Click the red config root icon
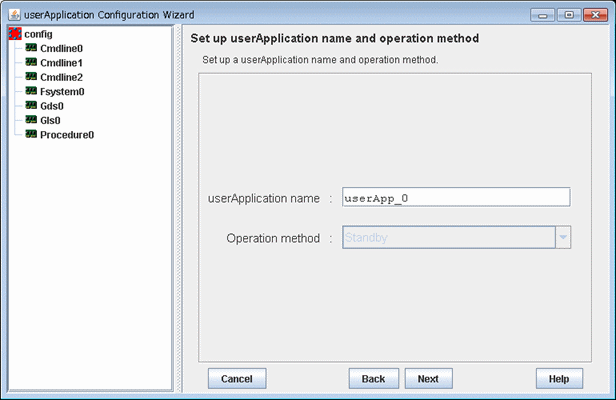 coord(15,34)
